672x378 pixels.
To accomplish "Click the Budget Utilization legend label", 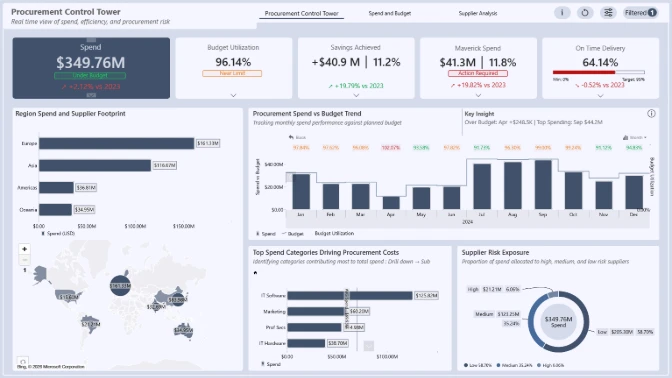I will [x=334, y=233].
